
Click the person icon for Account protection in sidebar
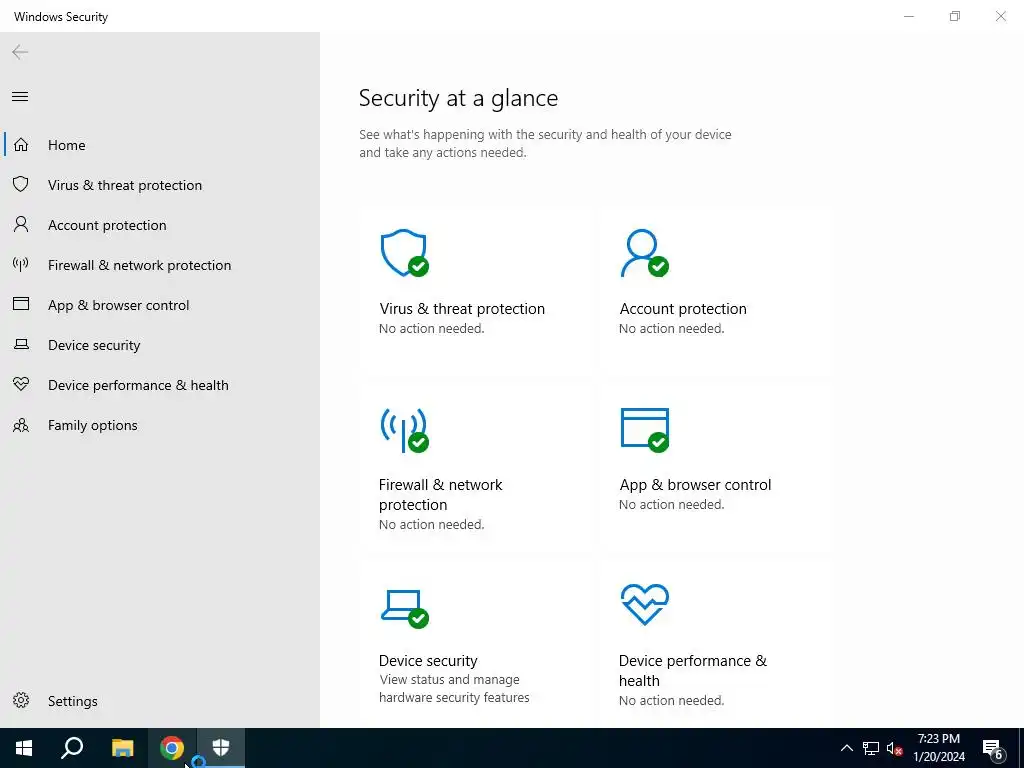[x=21, y=225]
